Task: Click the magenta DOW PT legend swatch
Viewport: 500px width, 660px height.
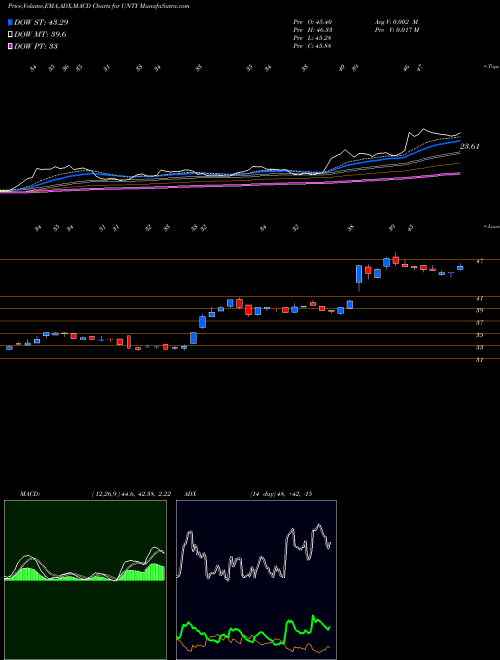Action: click(11, 46)
